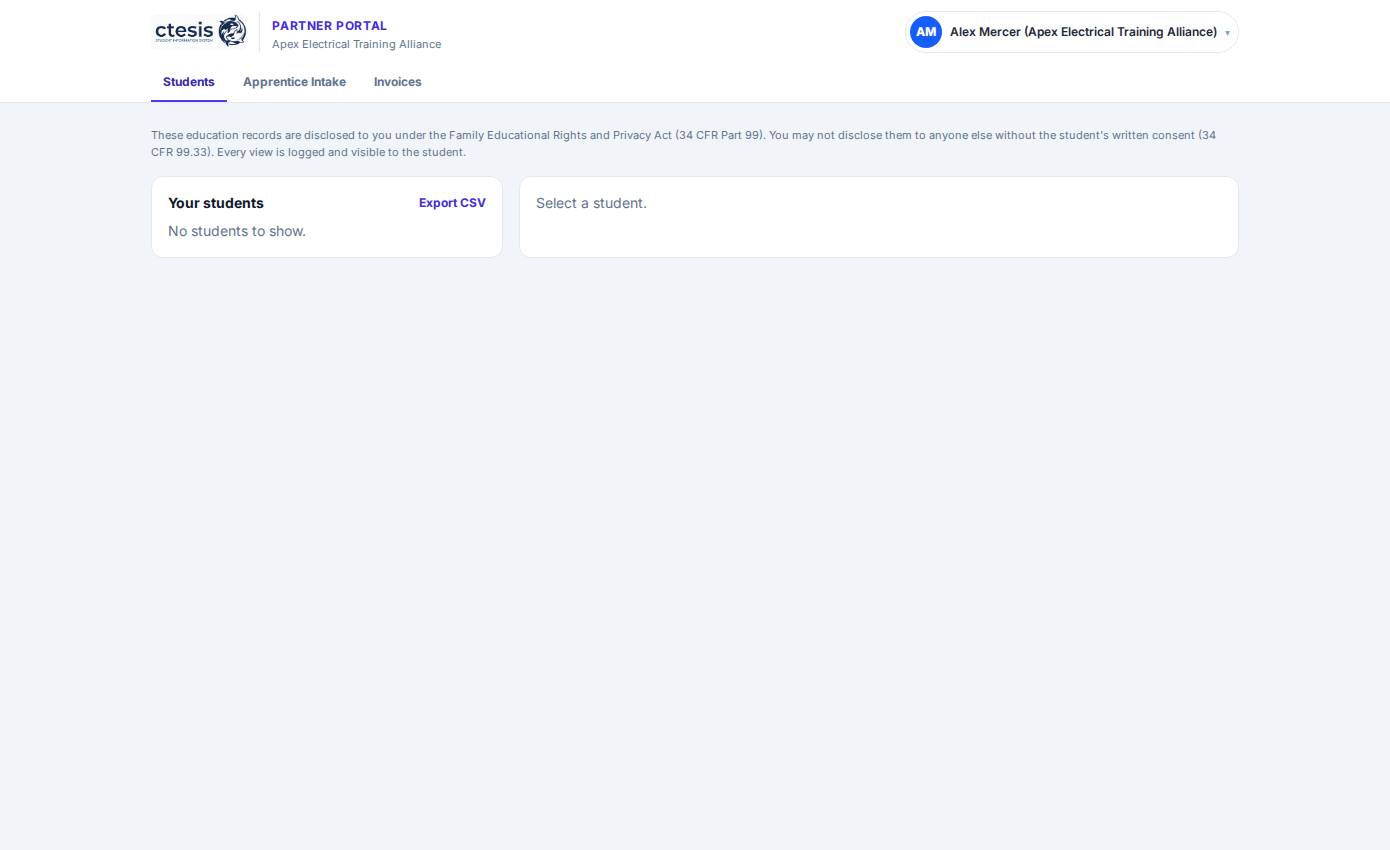This screenshot has width=1390, height=850.
Task: Click the 'Your students' heading
Action: pyautogui.click(x=216, y=203)
